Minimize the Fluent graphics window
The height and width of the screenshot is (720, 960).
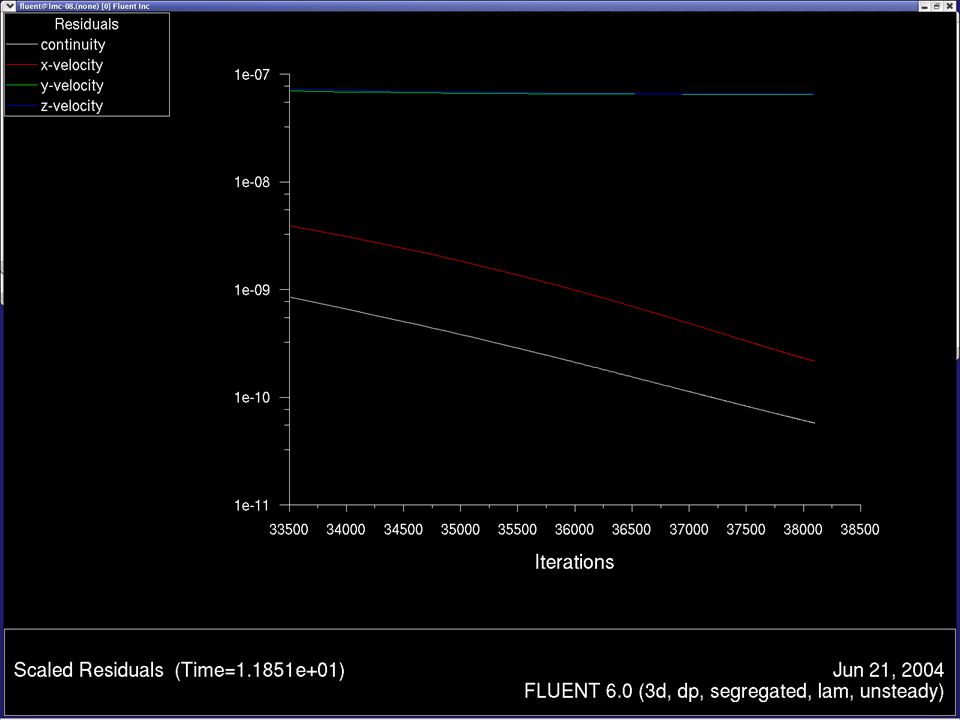tap(925, 6)
